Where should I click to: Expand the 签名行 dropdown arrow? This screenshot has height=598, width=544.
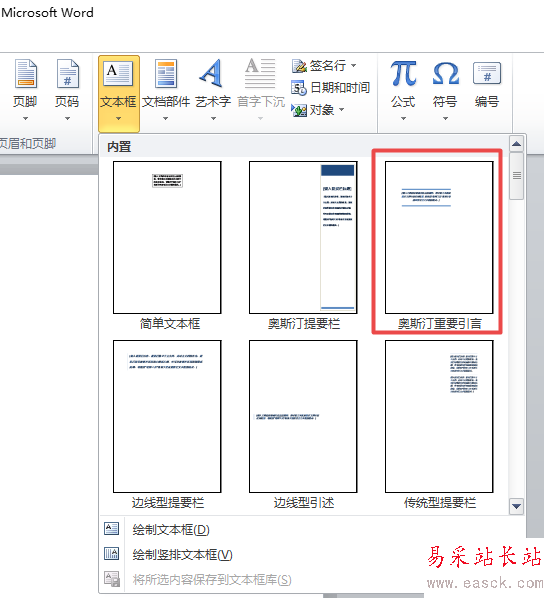354,66
